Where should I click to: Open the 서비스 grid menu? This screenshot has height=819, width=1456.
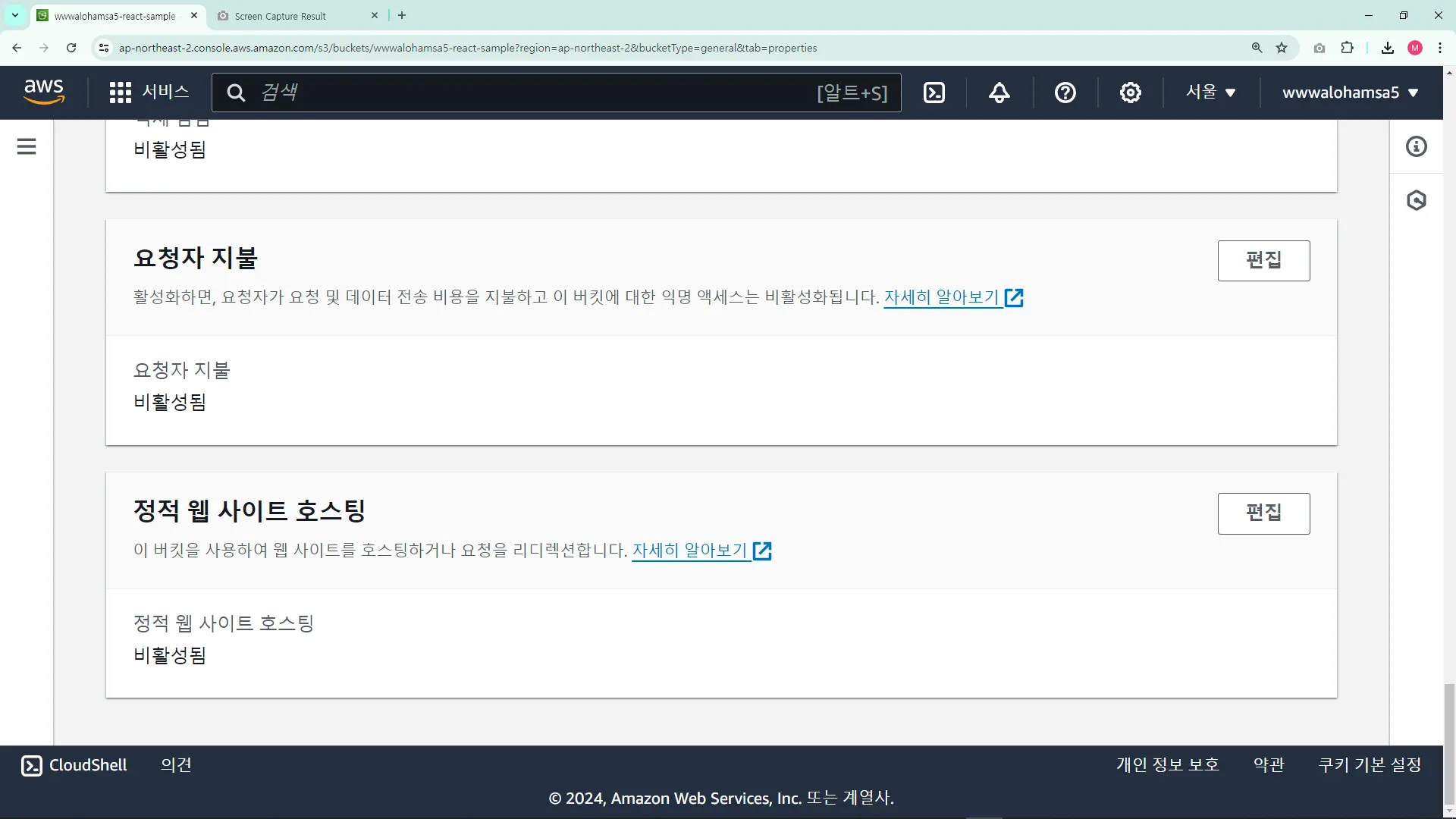149,93
